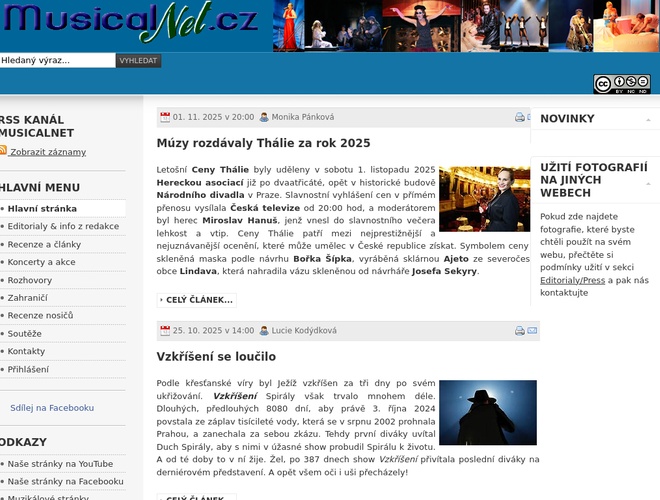This screenshot has width=660, height=500.
Task: Click the RSS feed icon
Action: 3,151
